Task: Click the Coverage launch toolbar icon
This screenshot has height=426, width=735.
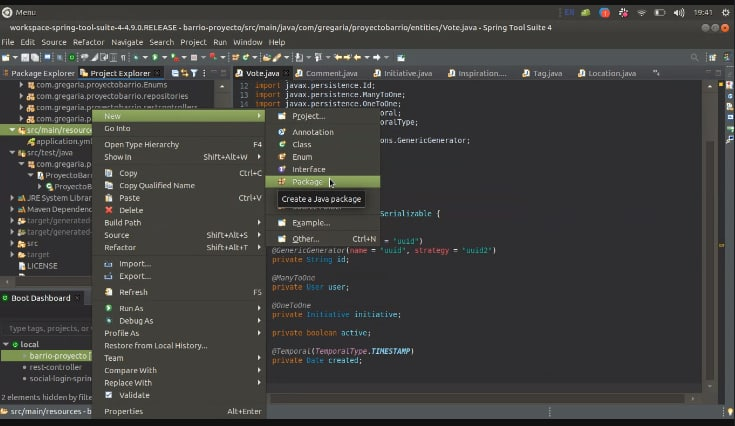Action: pyautogui.click(x=175, y=58)
